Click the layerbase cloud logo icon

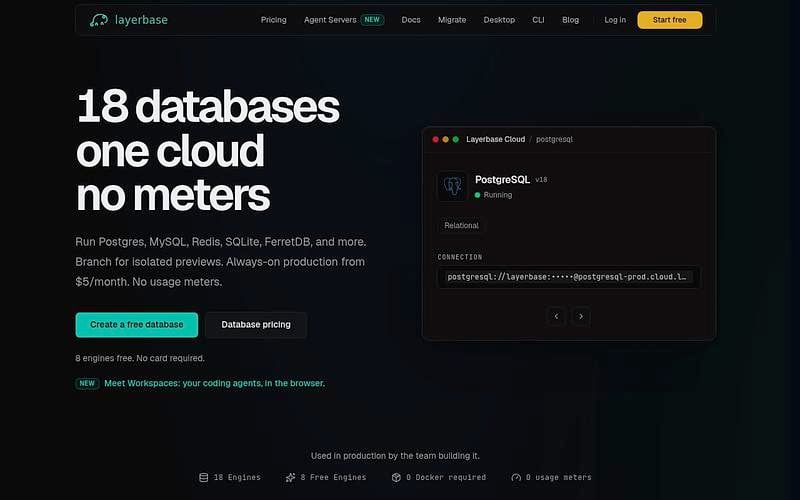(98, 20)
